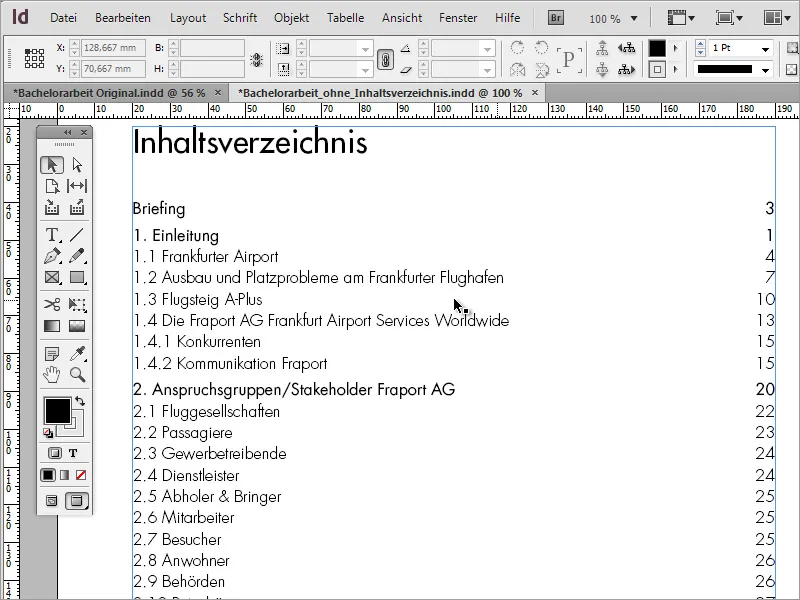
Task: Open zoom level dropdown at 100 %
Action: (x=634, y=18)
